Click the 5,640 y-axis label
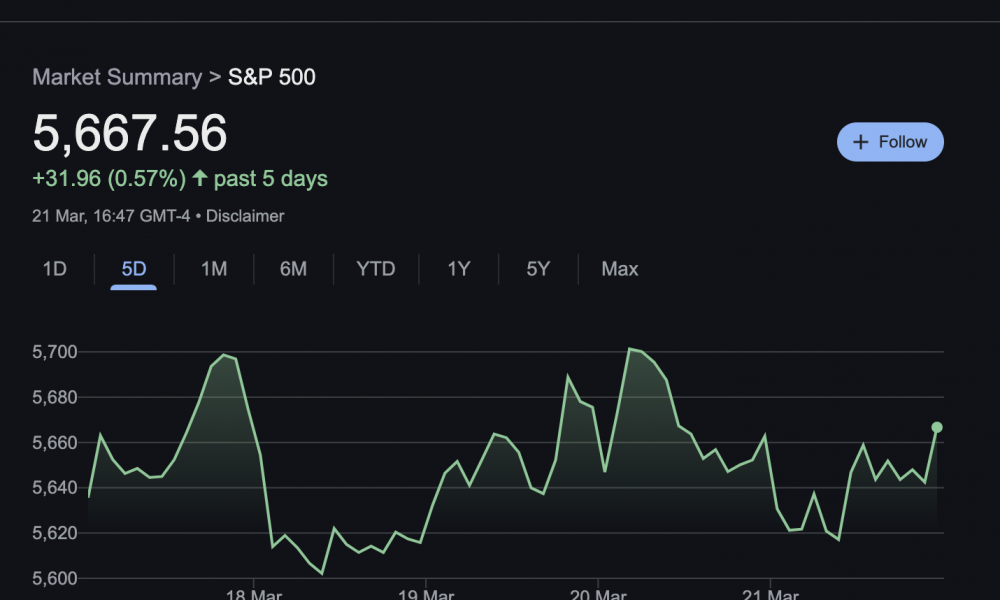 55,488
